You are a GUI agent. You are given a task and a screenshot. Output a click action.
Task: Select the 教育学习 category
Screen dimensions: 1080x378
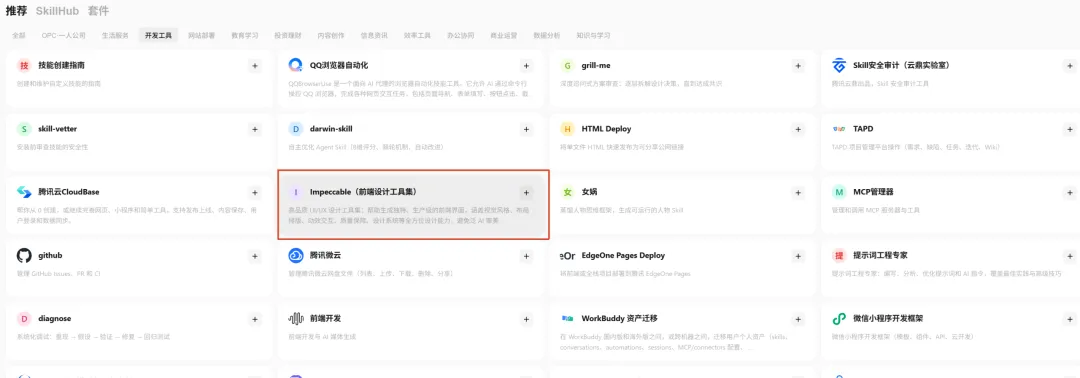point(245,36)
